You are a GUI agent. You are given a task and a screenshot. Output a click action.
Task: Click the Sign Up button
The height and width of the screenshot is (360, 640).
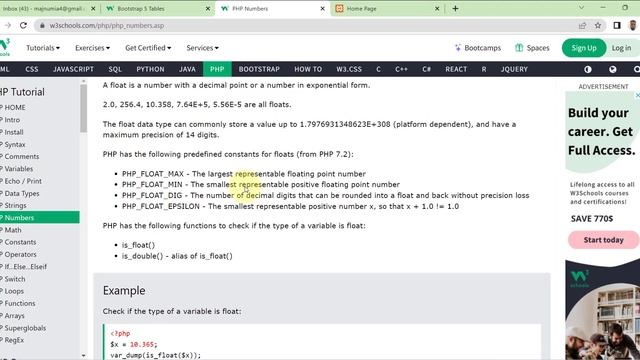(x=584, y=48)
